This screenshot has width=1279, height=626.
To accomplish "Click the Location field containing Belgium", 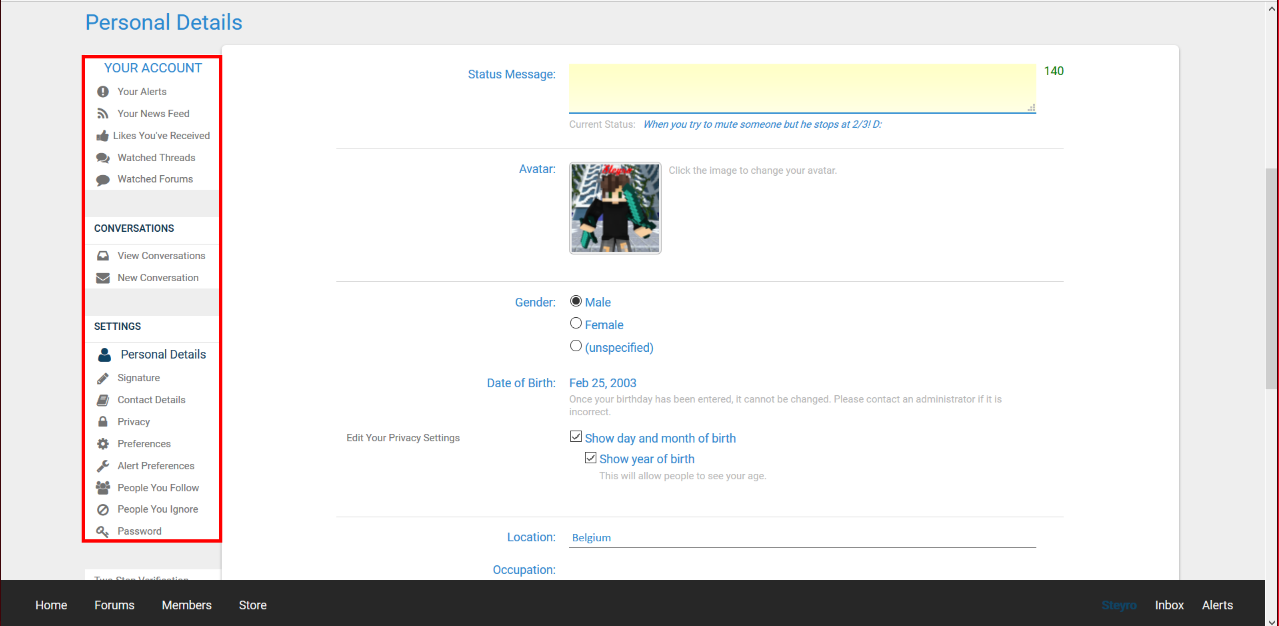I will coord(802,537).
